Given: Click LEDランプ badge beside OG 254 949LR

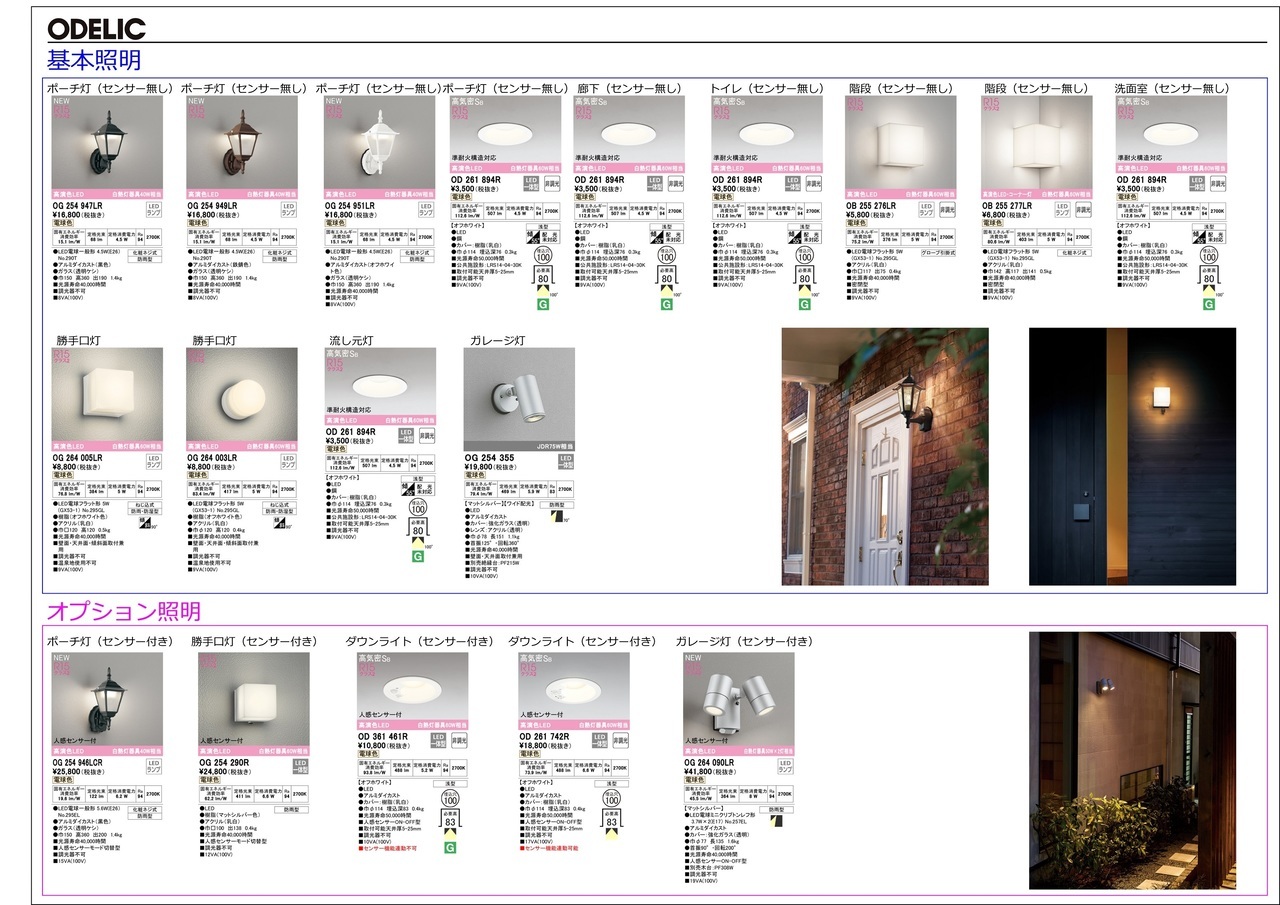Looking at the screenshot, I should coord(288,210).
